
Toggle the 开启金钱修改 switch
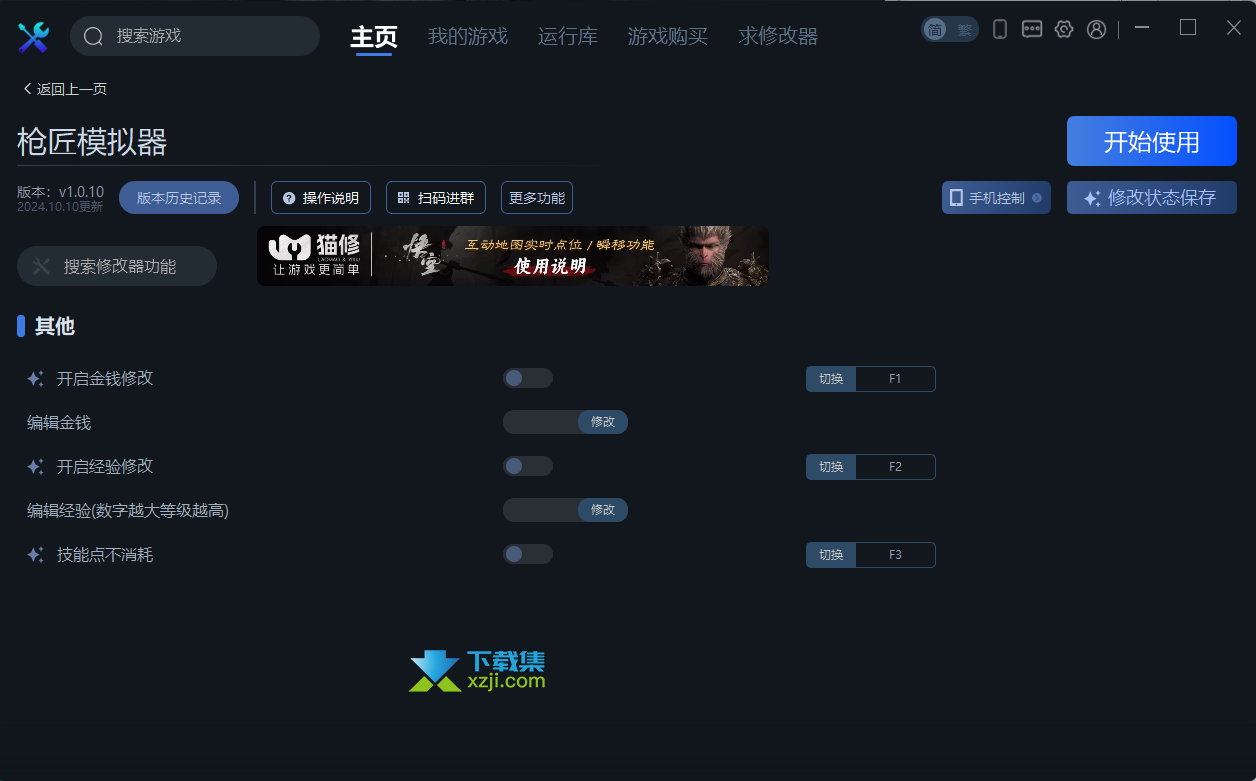click(x=528, y=378)
